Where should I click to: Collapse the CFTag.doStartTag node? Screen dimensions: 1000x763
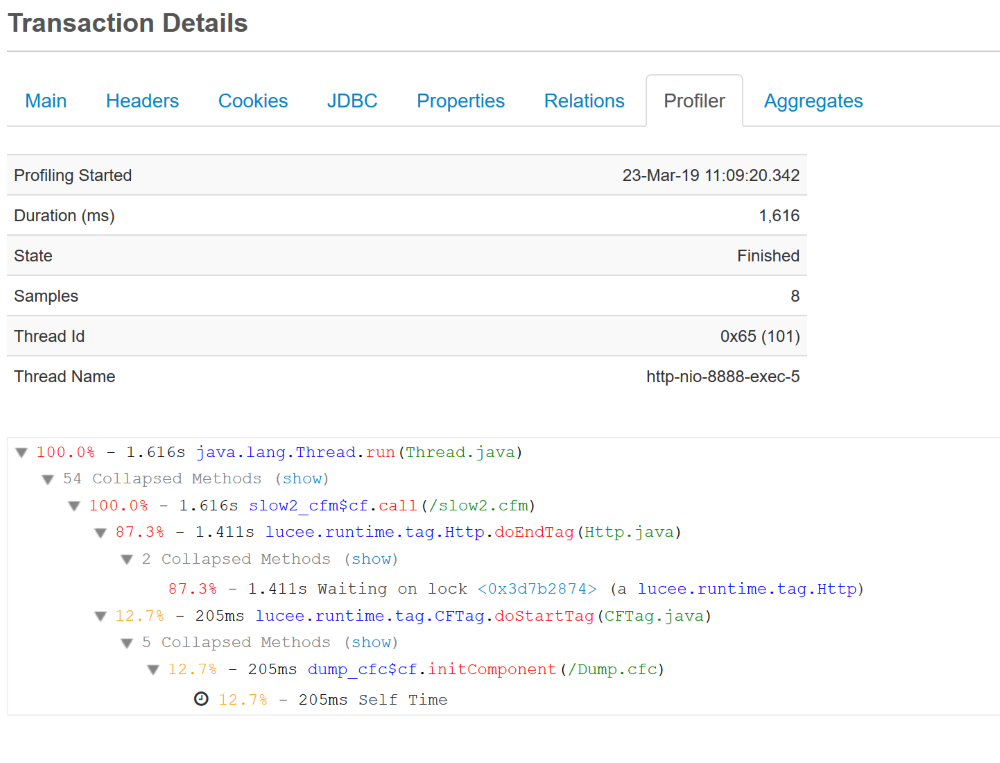[x=100, y=616]
